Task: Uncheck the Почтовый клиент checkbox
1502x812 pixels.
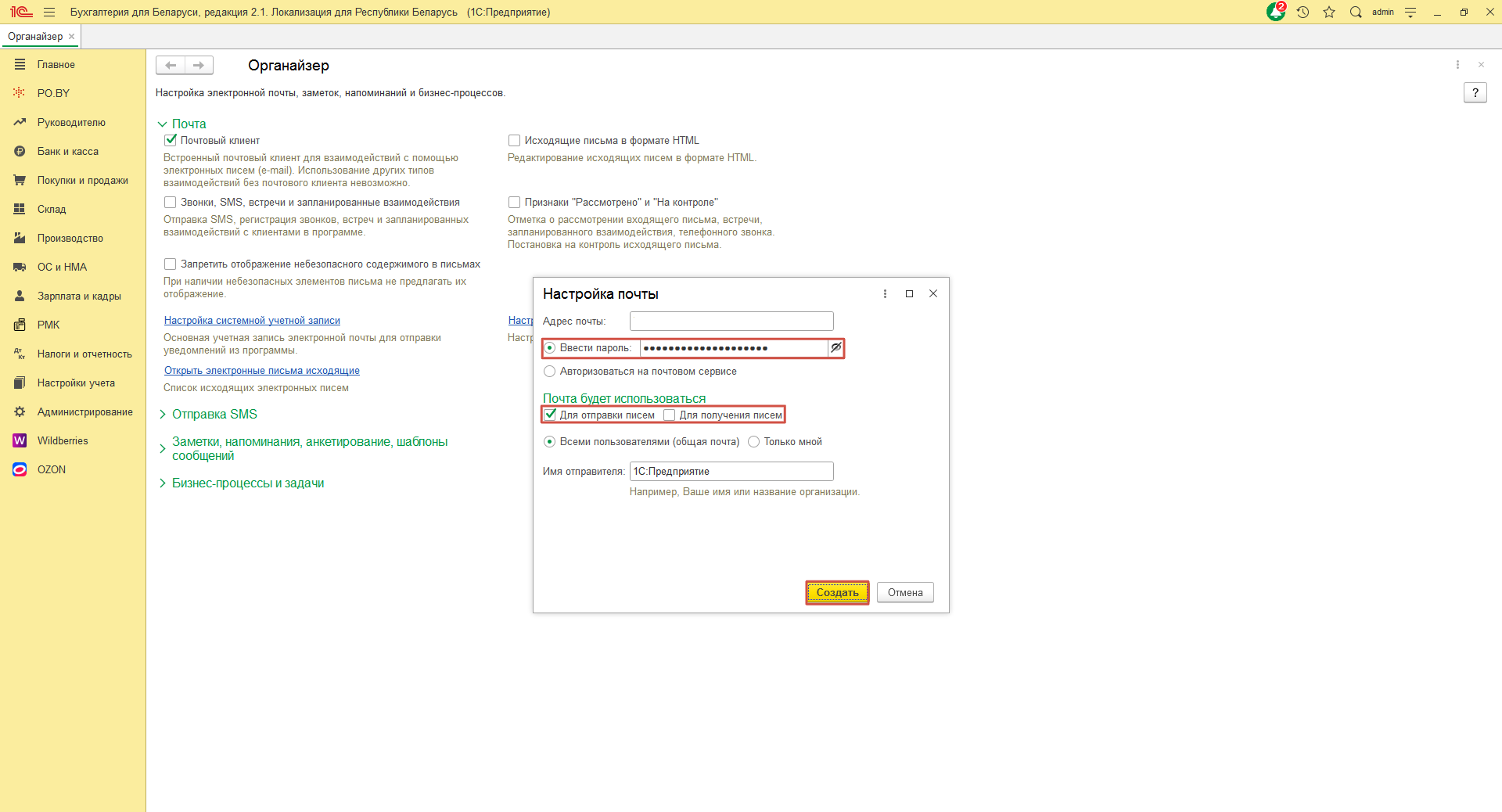Action: (x=171, y=141)
